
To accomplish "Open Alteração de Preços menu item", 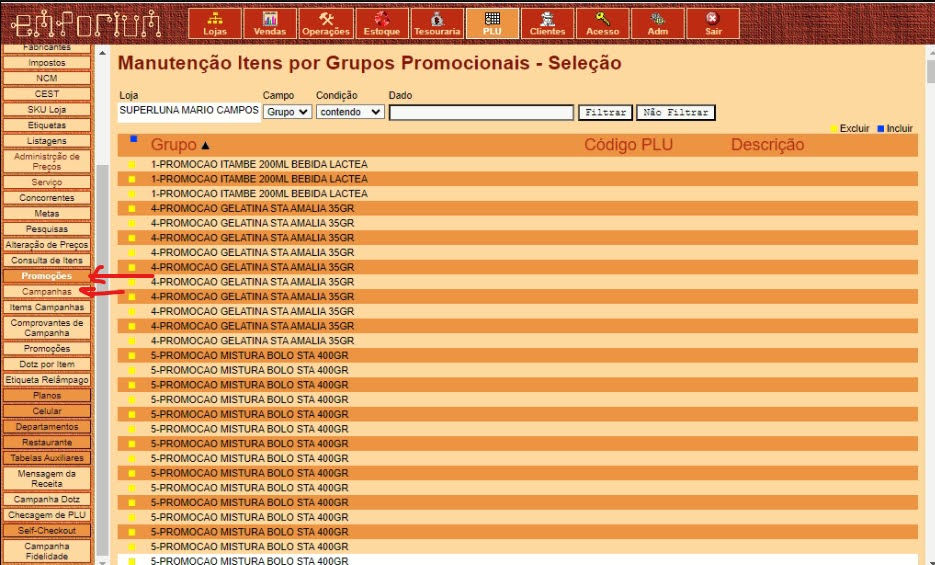I will (x=47, y=245).
